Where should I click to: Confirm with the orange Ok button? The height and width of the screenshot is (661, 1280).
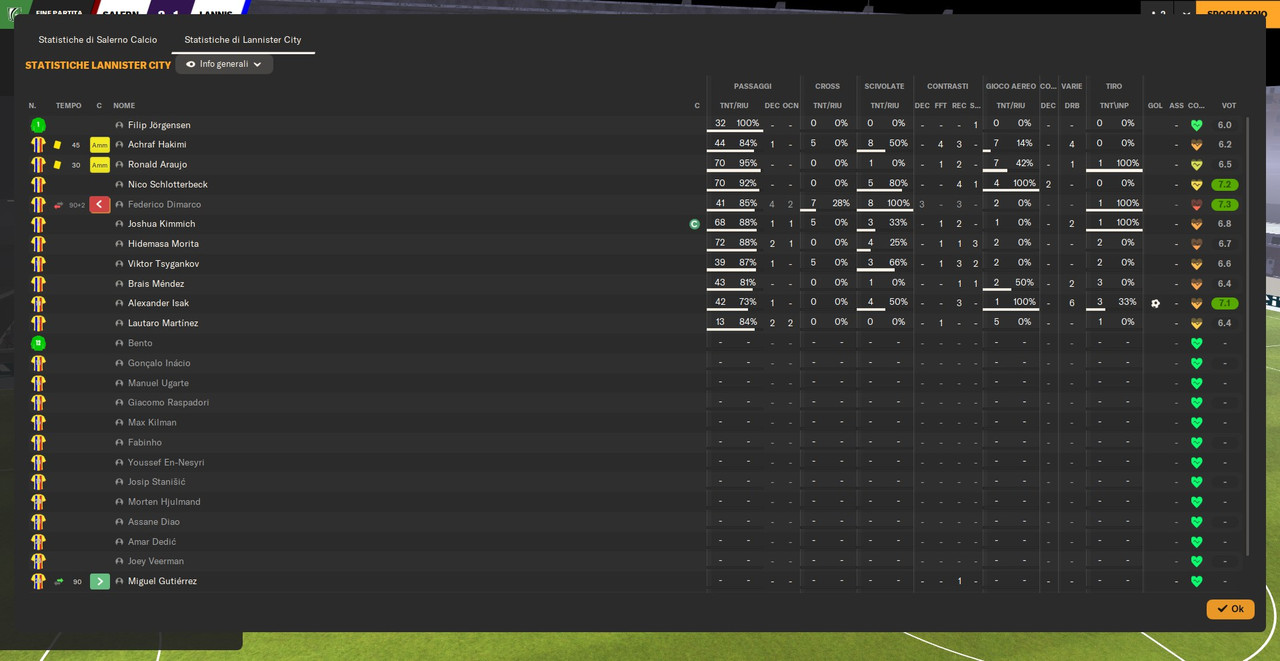[x=1230, y=609]
